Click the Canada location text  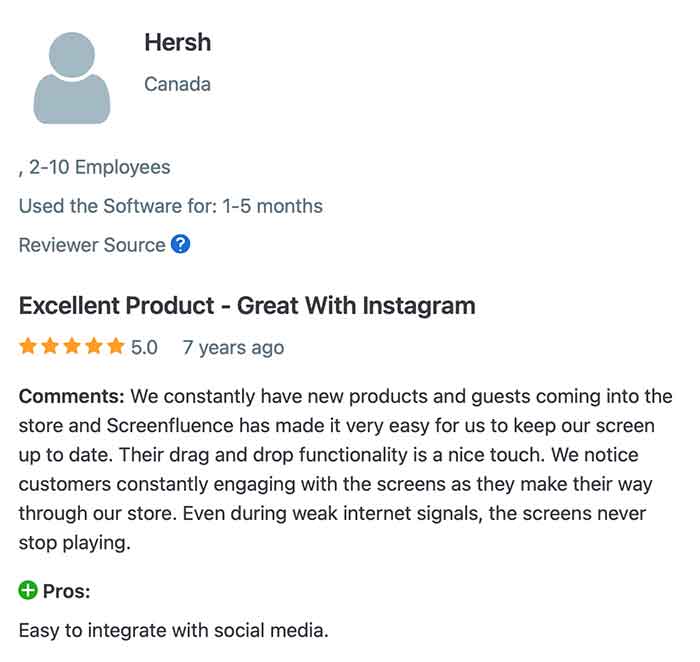point(177,84)
